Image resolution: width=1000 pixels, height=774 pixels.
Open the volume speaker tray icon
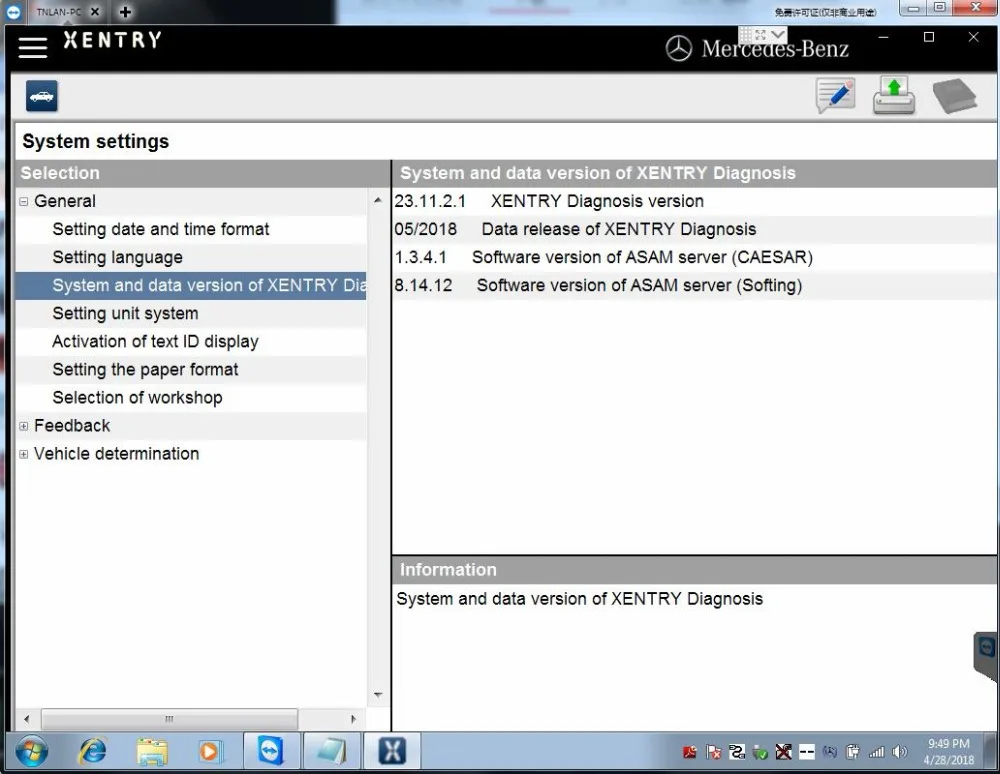click(899, 753)
